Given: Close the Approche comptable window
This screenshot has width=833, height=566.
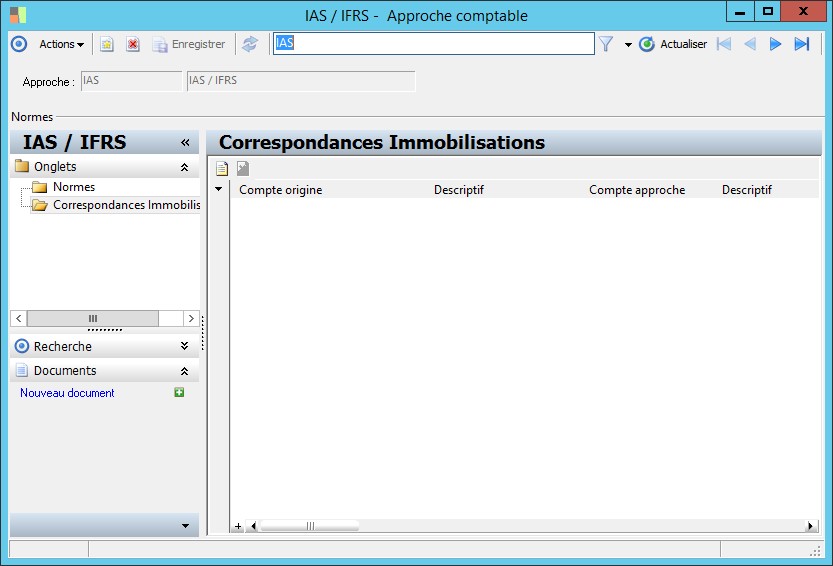Looking at the screenshot, I should (803, 12).
